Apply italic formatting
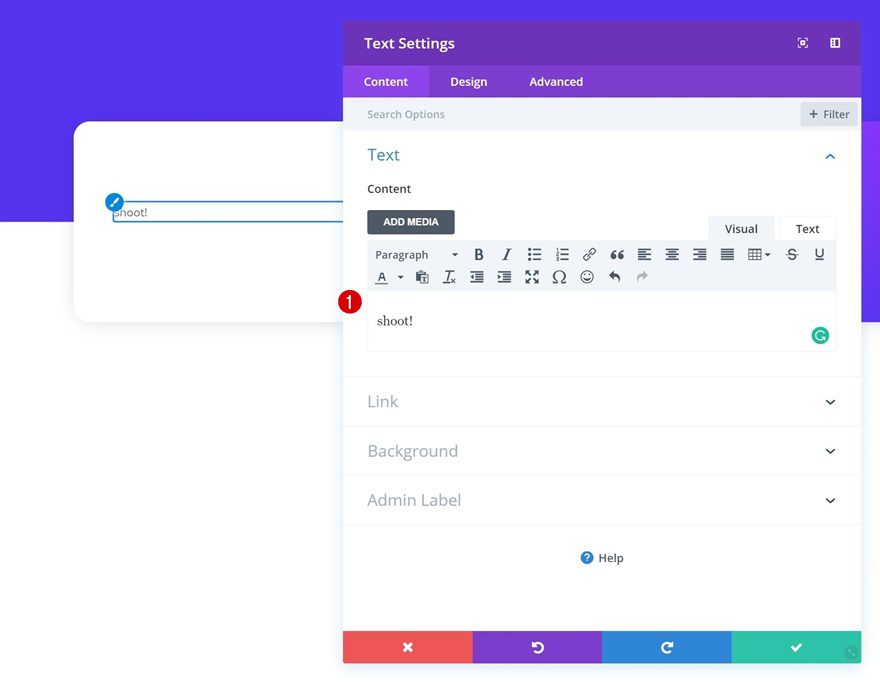Image resolution: width=880 pixels, height=687 pixels. pos(506,254)
